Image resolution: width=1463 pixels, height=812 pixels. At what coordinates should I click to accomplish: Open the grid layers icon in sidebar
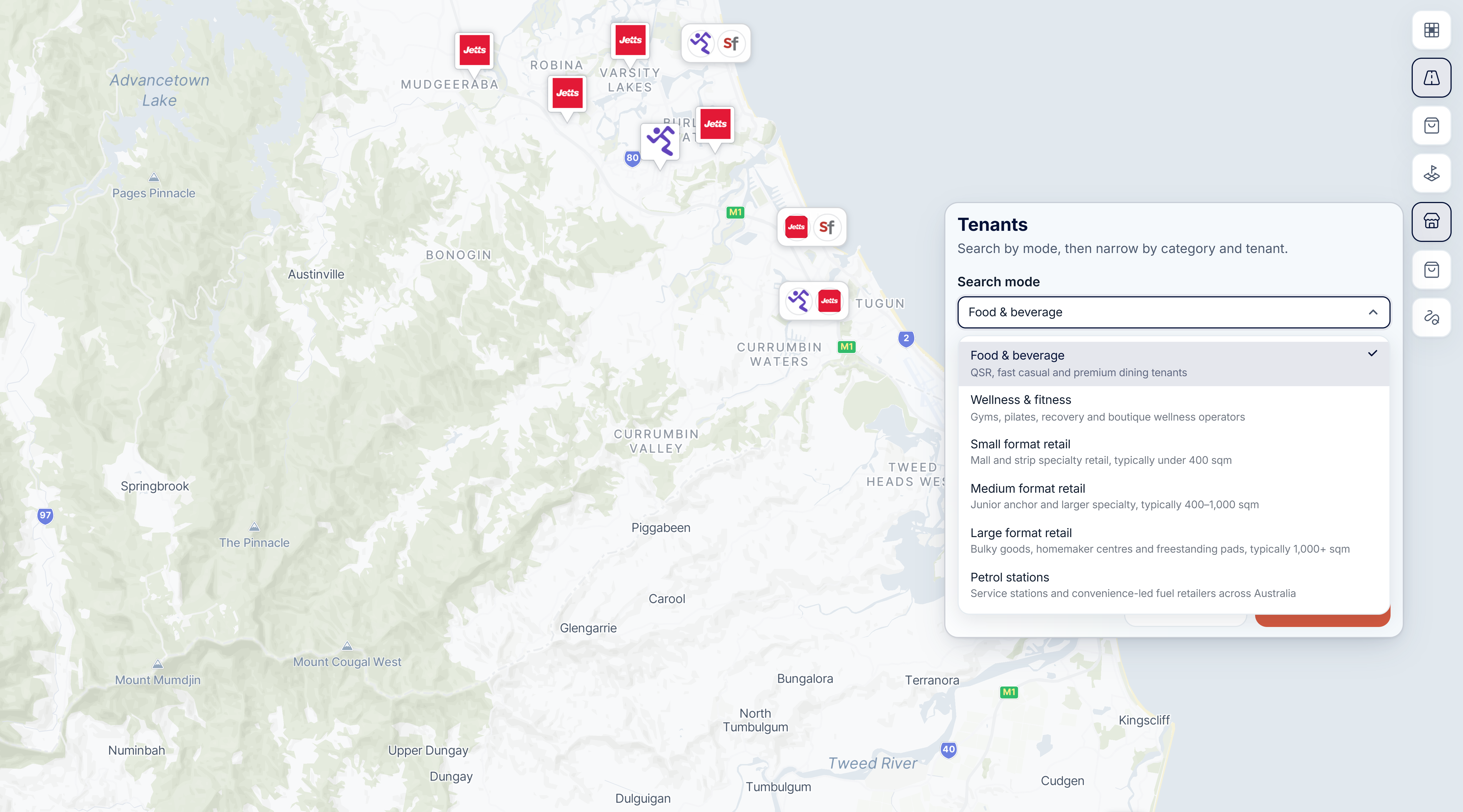[x=1431, y=30]
